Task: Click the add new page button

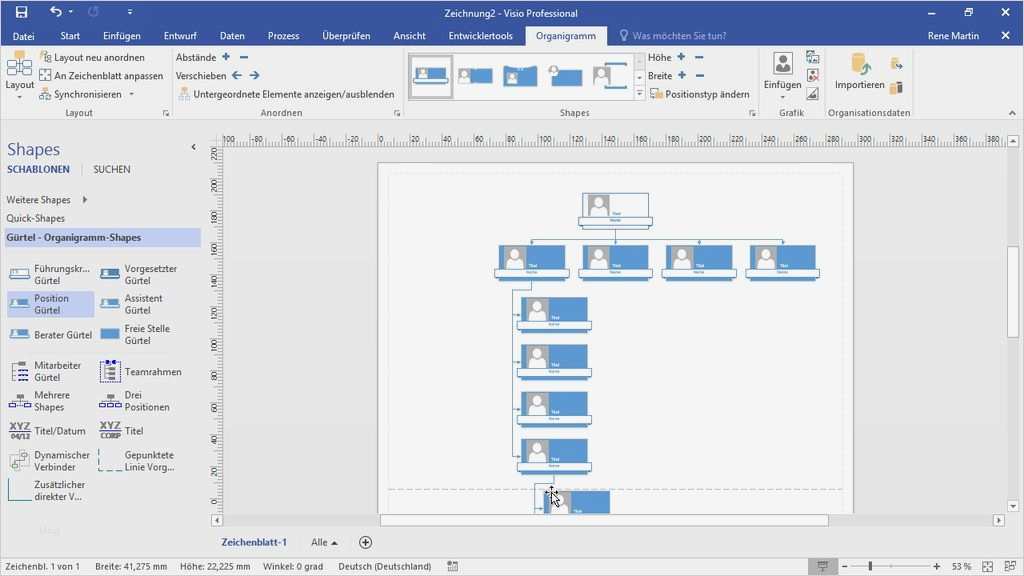Action: pos(365,541)
